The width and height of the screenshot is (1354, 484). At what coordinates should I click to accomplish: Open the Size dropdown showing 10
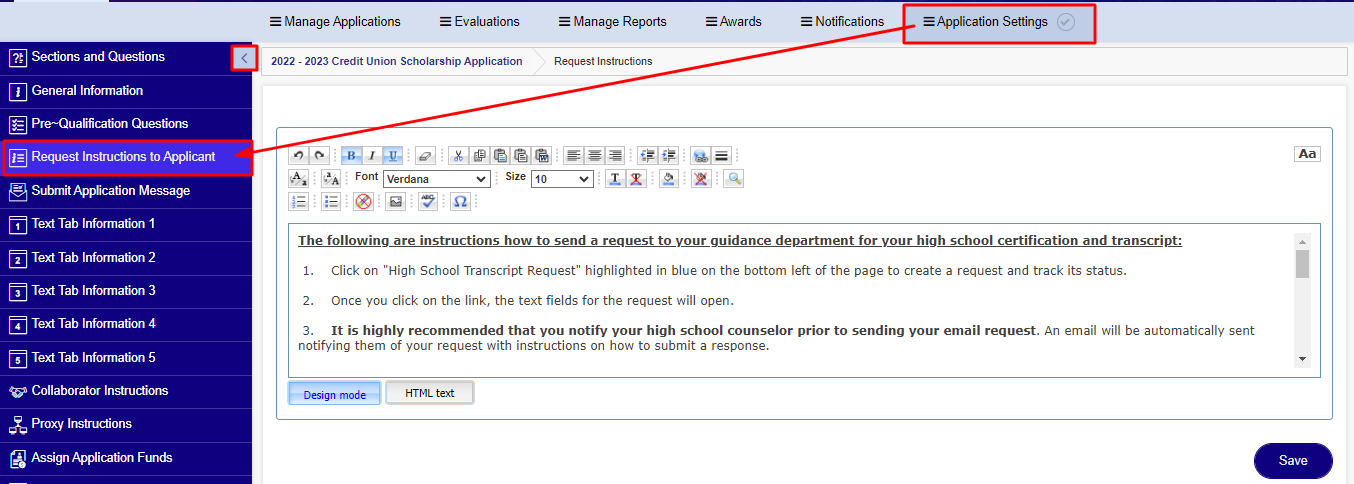point(562,179)
